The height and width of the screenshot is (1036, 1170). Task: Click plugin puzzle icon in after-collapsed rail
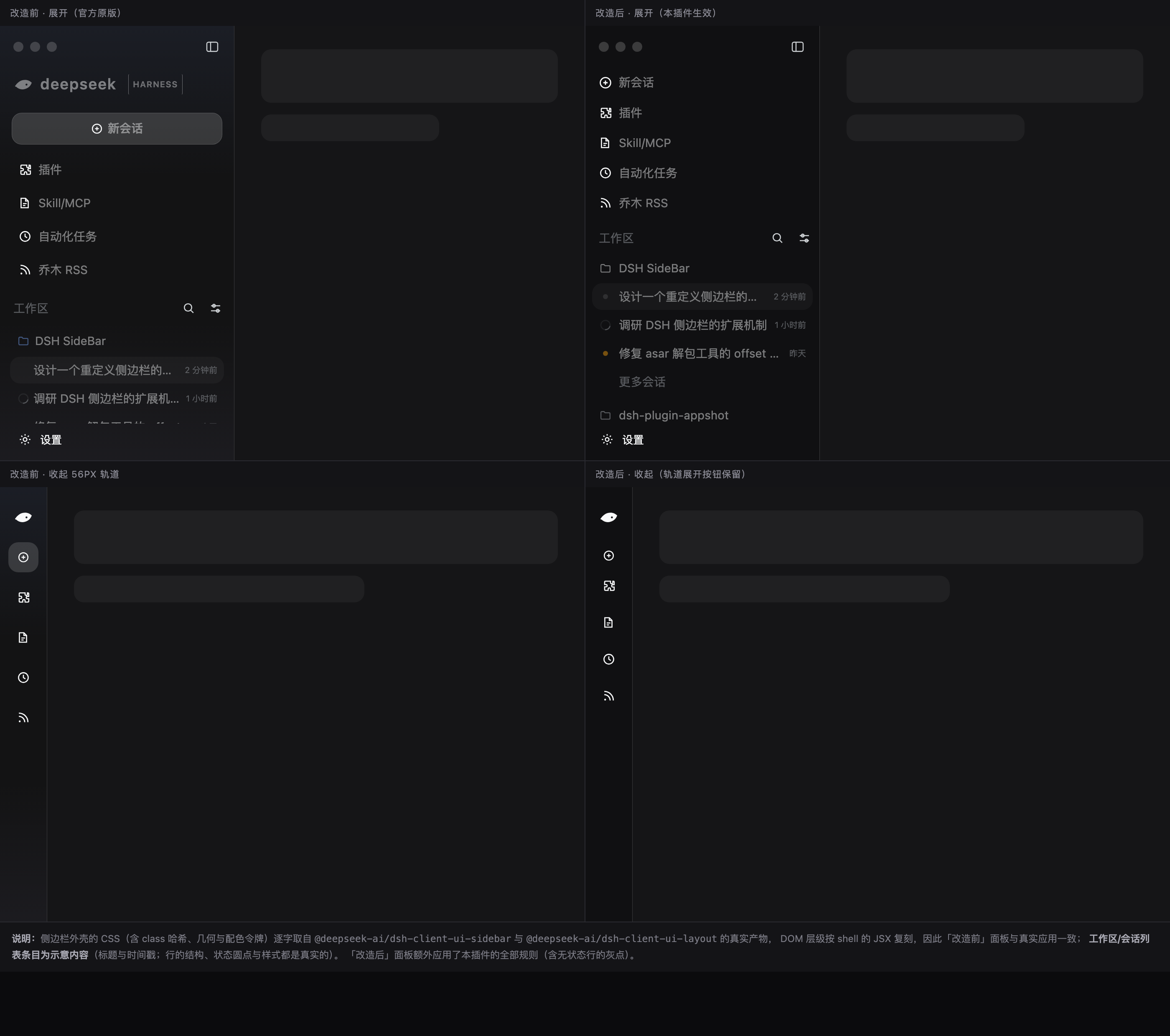608,586
